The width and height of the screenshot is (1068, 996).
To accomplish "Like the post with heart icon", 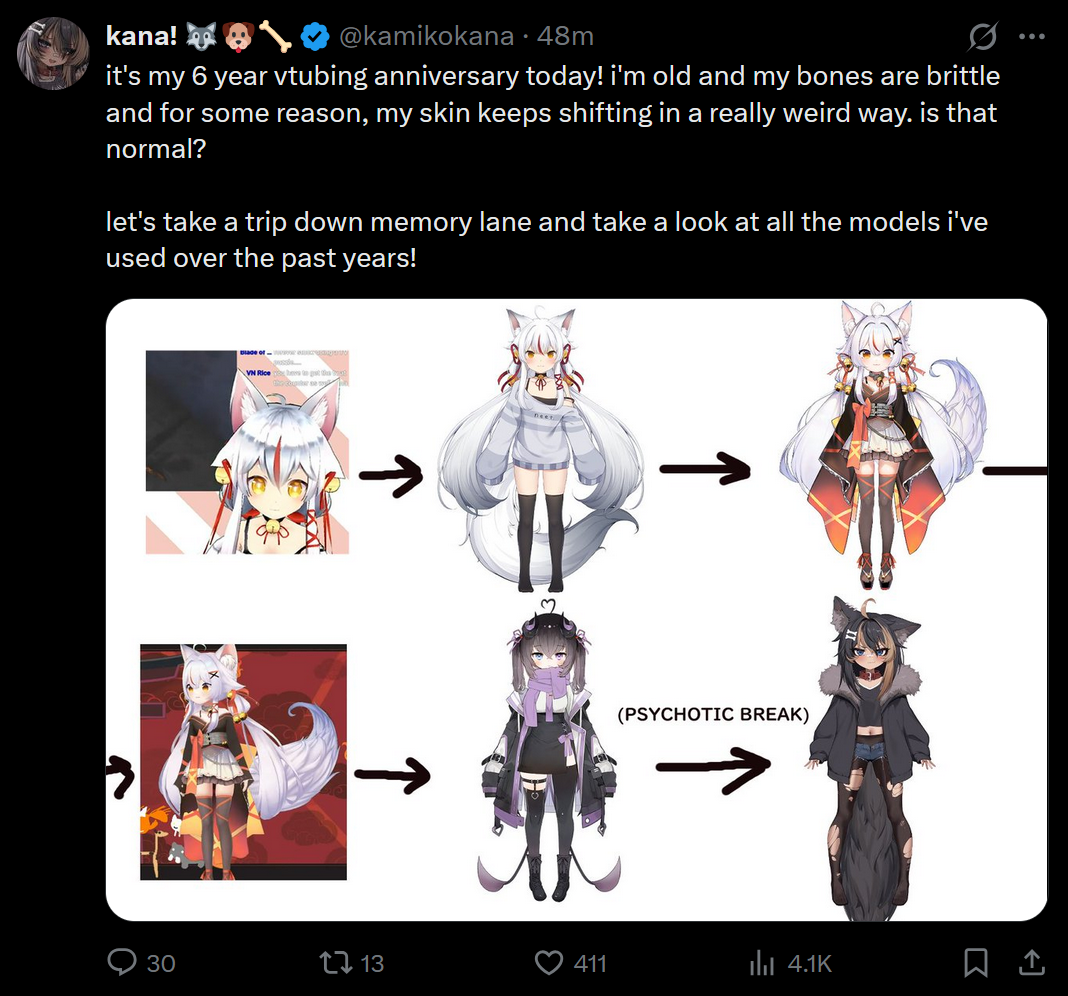I will [x=549, y=963].
